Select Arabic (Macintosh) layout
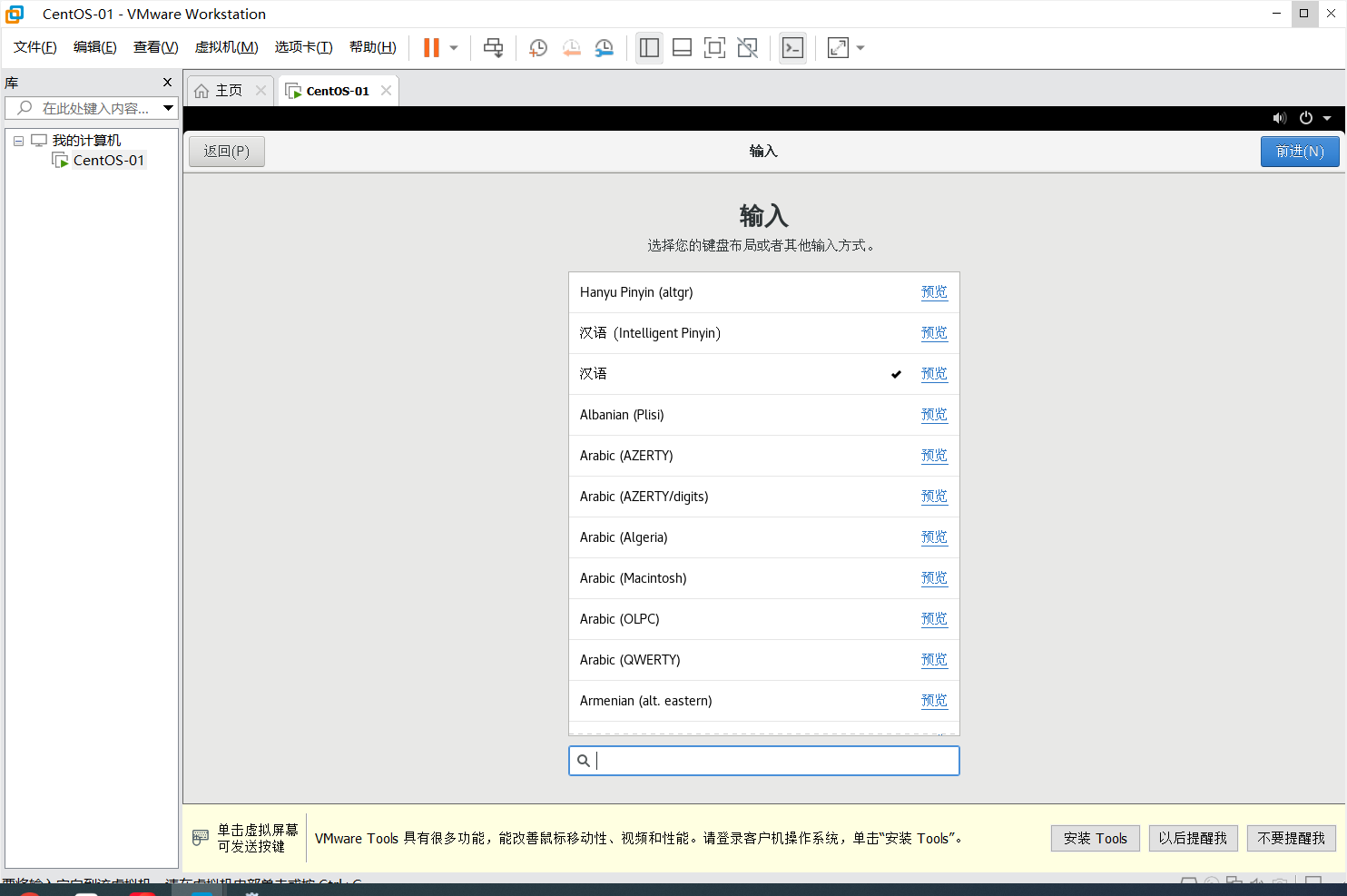 click(x=763, y=578)
